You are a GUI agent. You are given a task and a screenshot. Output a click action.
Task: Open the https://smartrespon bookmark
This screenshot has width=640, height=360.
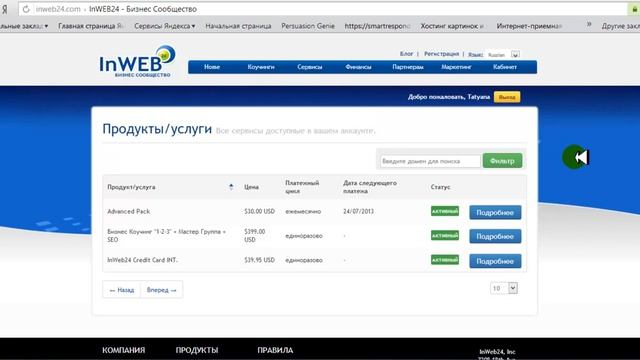(x=377, y=26)
